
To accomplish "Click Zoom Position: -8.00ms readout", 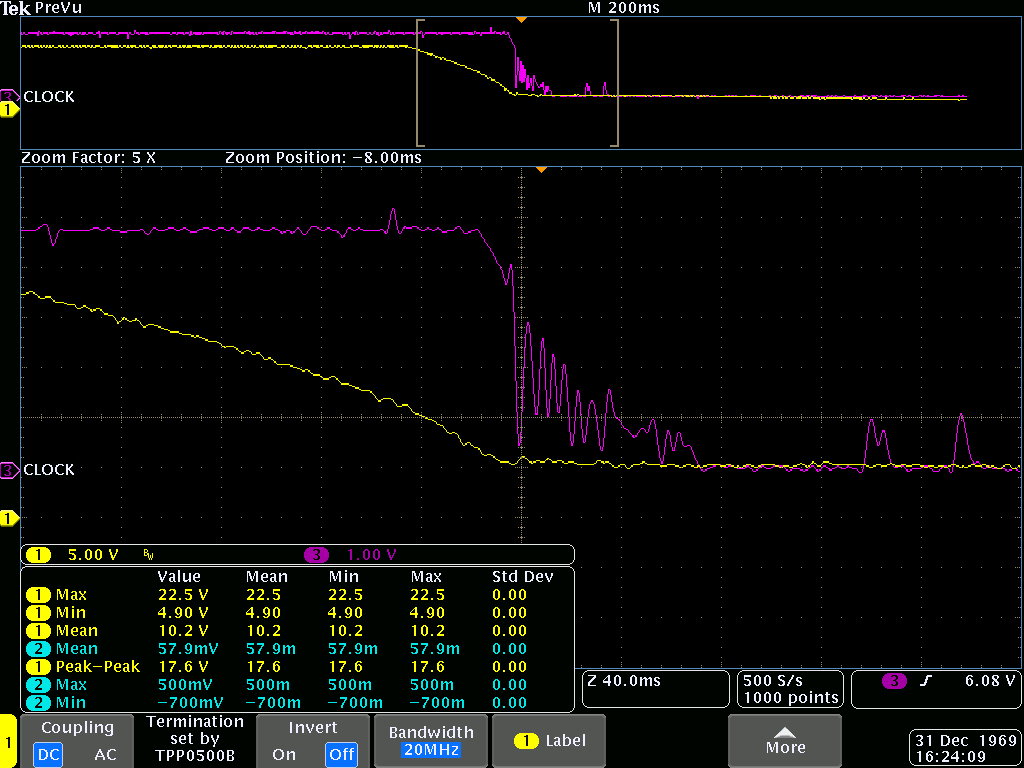I will [x=323, y=158].
